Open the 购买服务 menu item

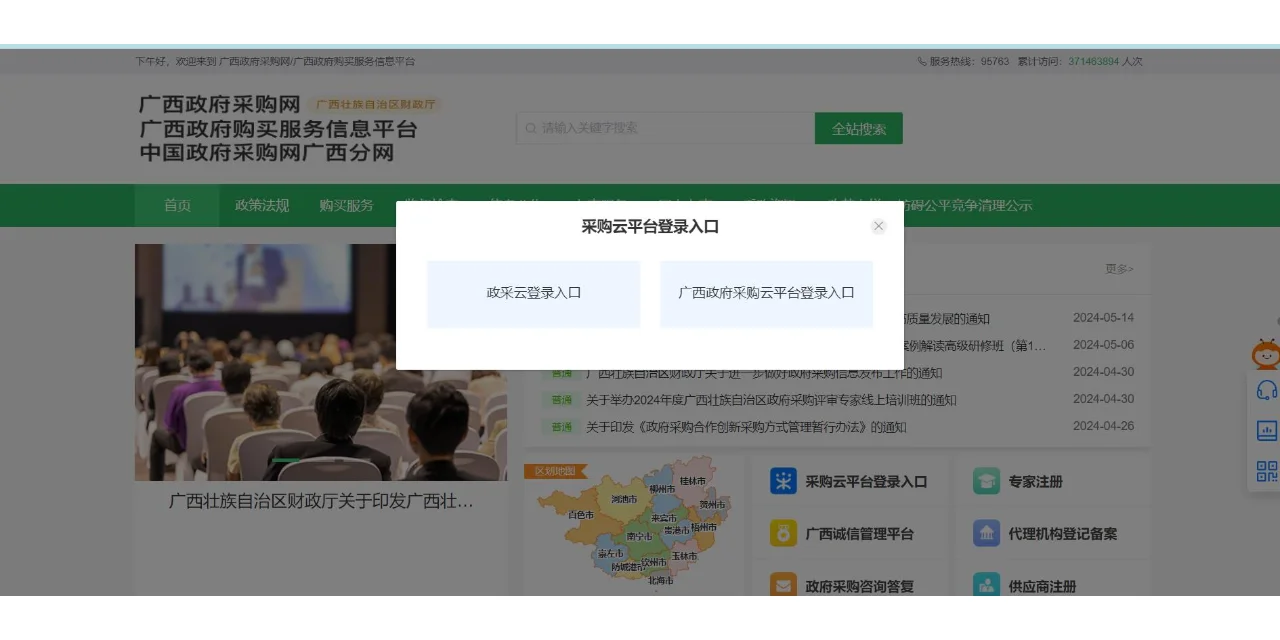tap(346, 205)
